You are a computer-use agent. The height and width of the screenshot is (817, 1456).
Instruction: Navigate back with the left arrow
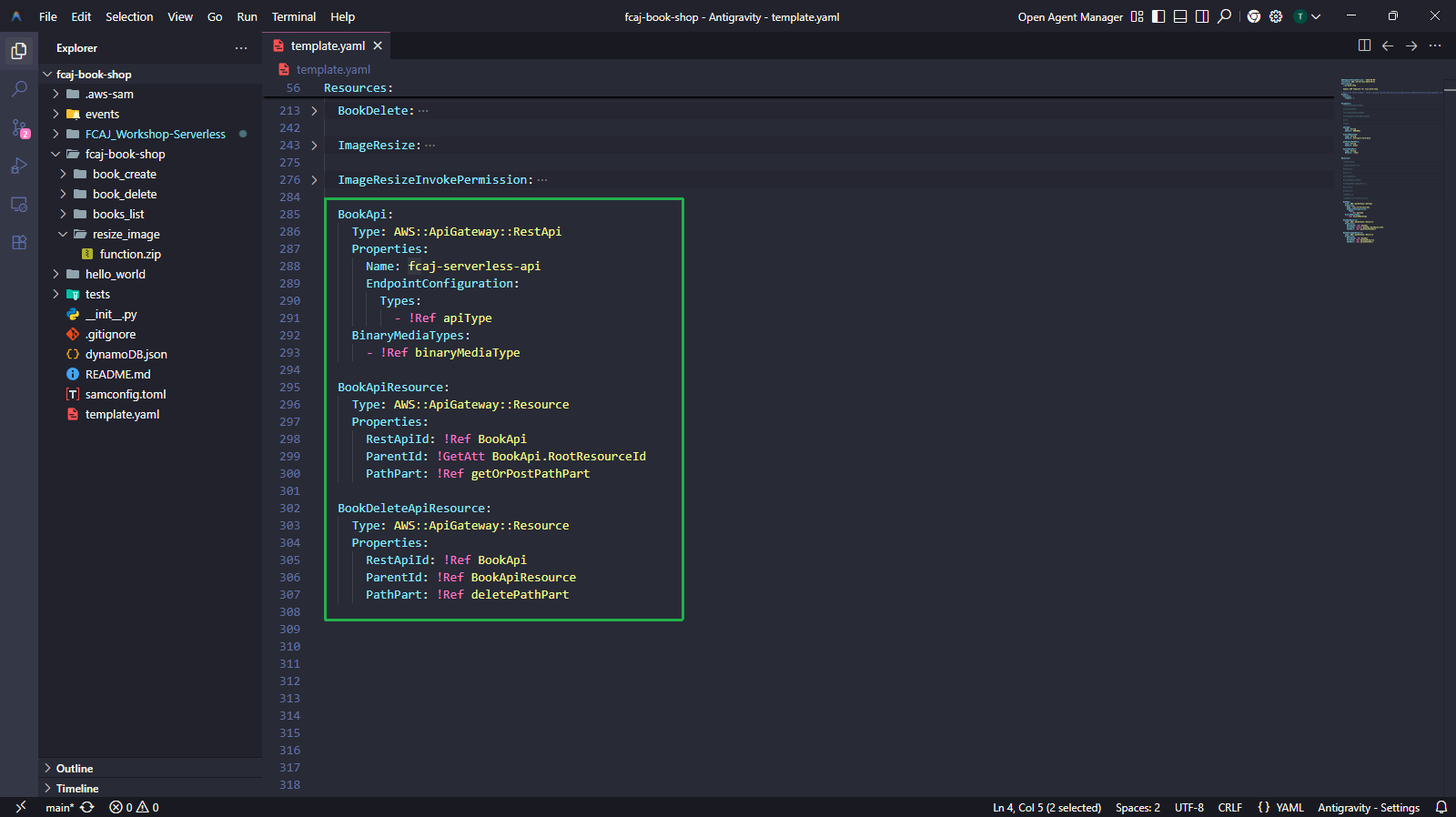pyautogui.click(x=1388, y=45)
